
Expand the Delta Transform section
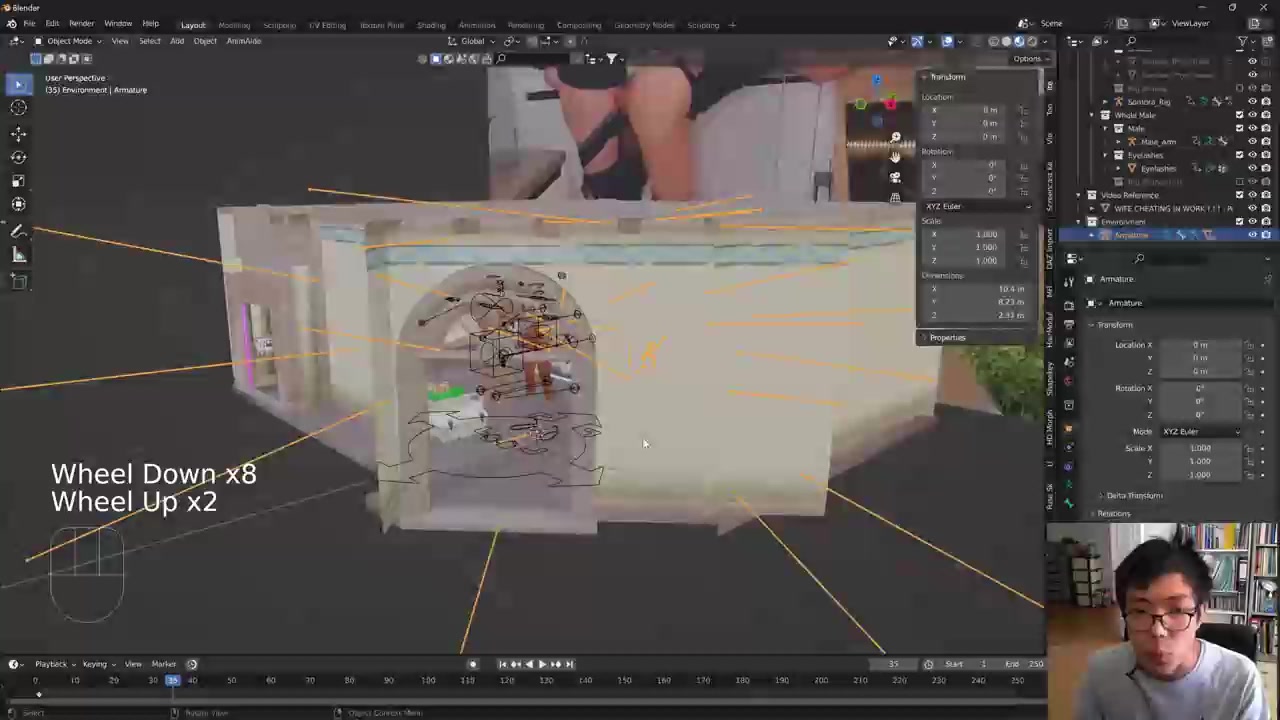[1134, 496]
